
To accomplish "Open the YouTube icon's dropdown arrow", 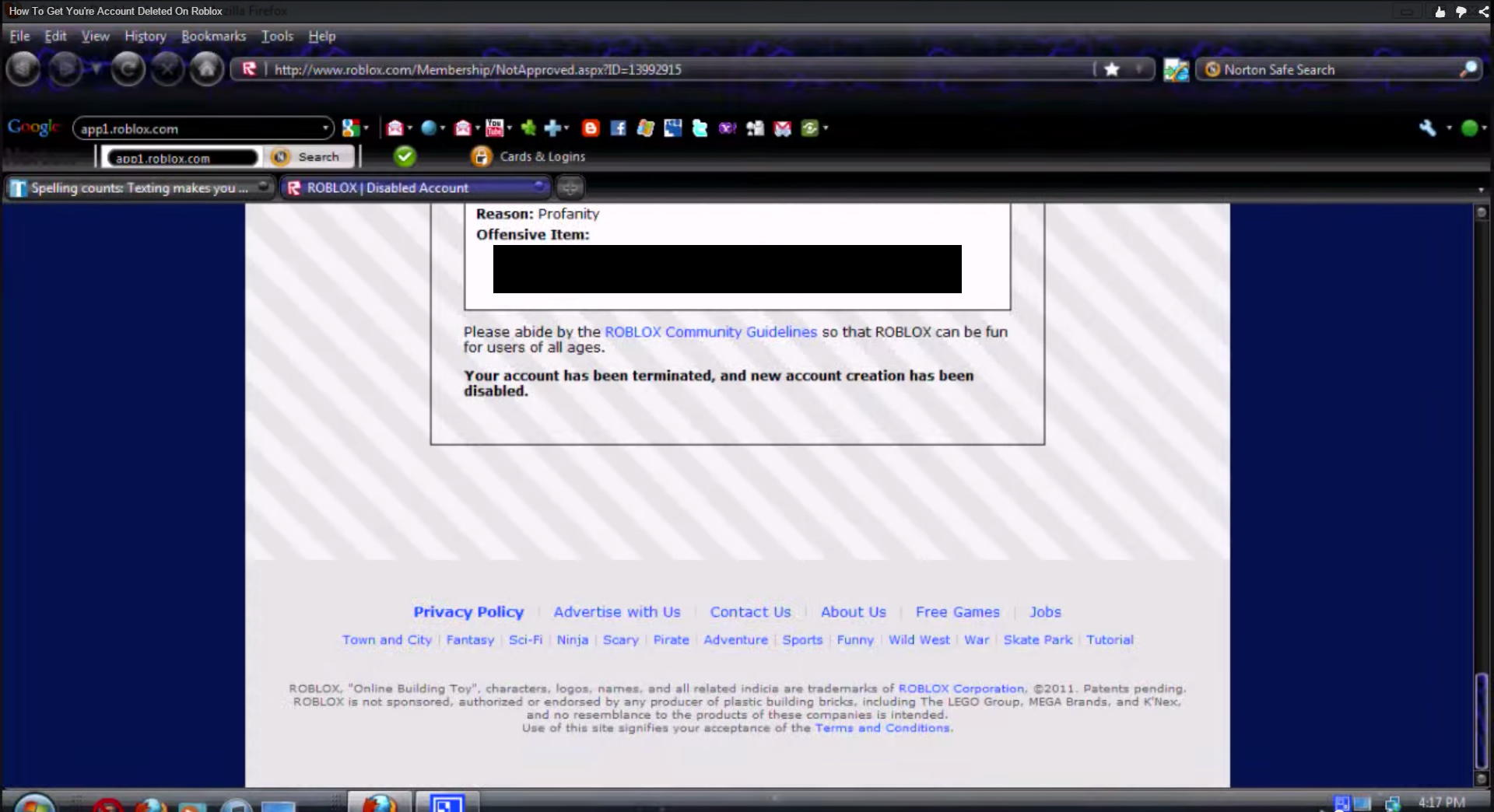I will point(509,128).
